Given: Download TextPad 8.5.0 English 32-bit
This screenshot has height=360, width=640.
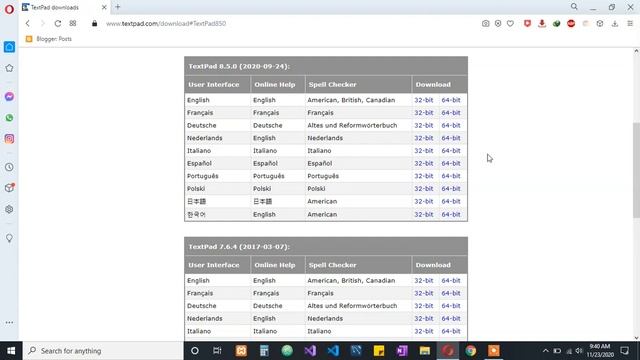Looking at the screenshot, I should 424,100.
